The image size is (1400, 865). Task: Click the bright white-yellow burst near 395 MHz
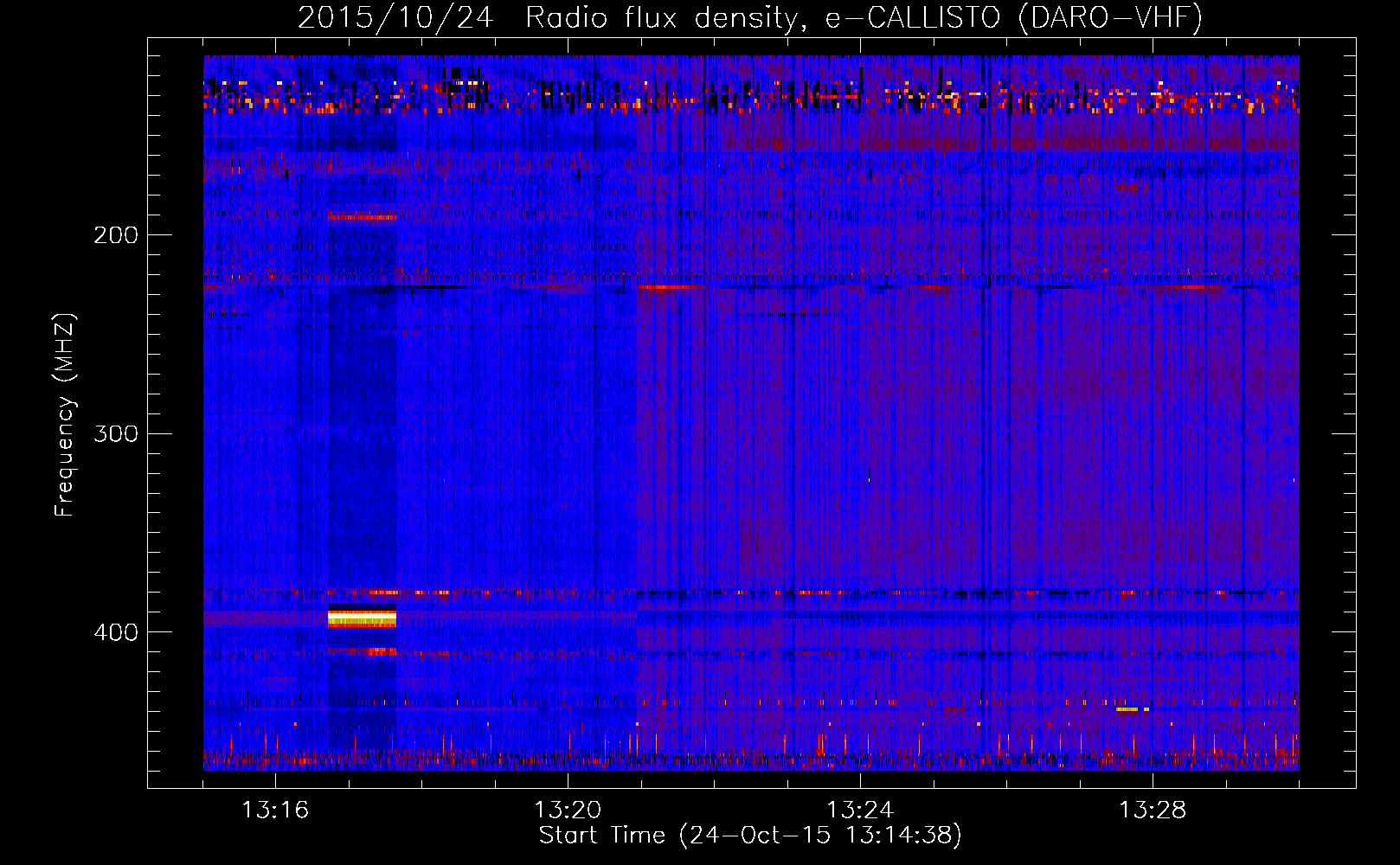[x=362, y=618]
